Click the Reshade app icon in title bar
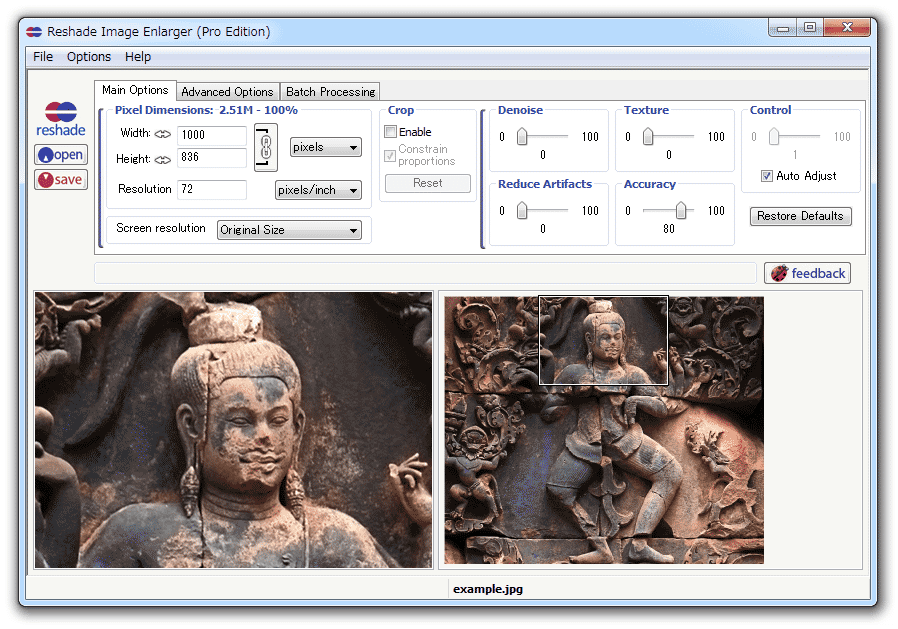The width and height of the screenshot is (898, 629). tap(34, 32)
